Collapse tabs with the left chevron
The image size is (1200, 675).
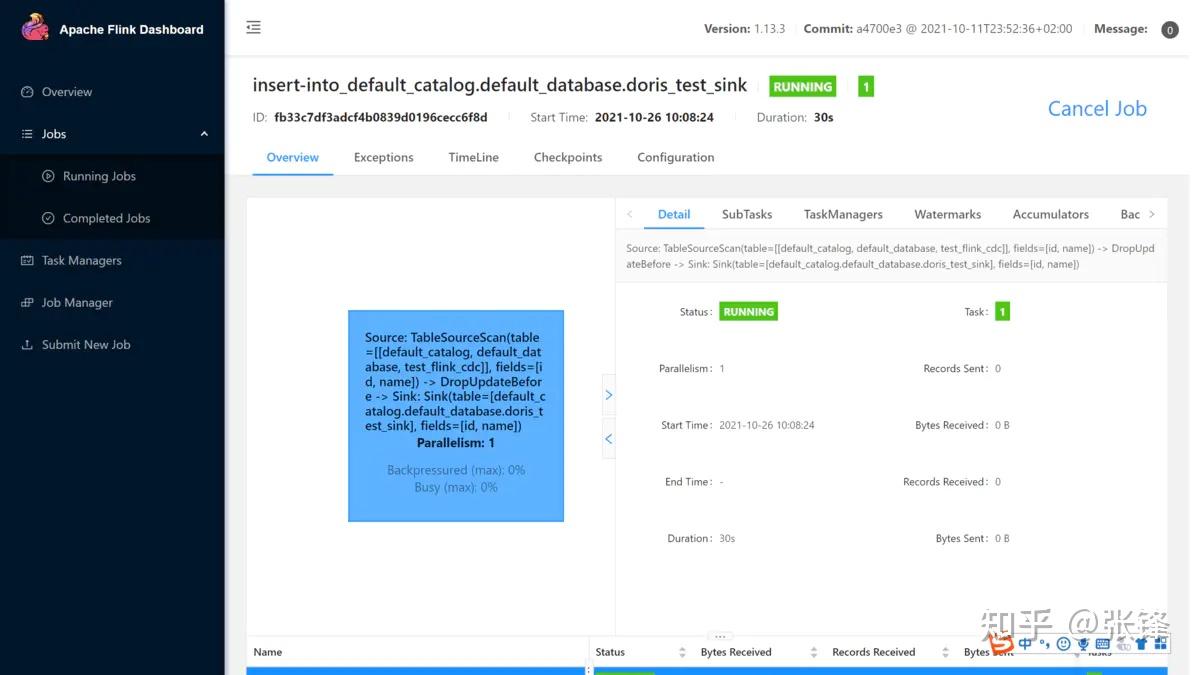point(627,214)
